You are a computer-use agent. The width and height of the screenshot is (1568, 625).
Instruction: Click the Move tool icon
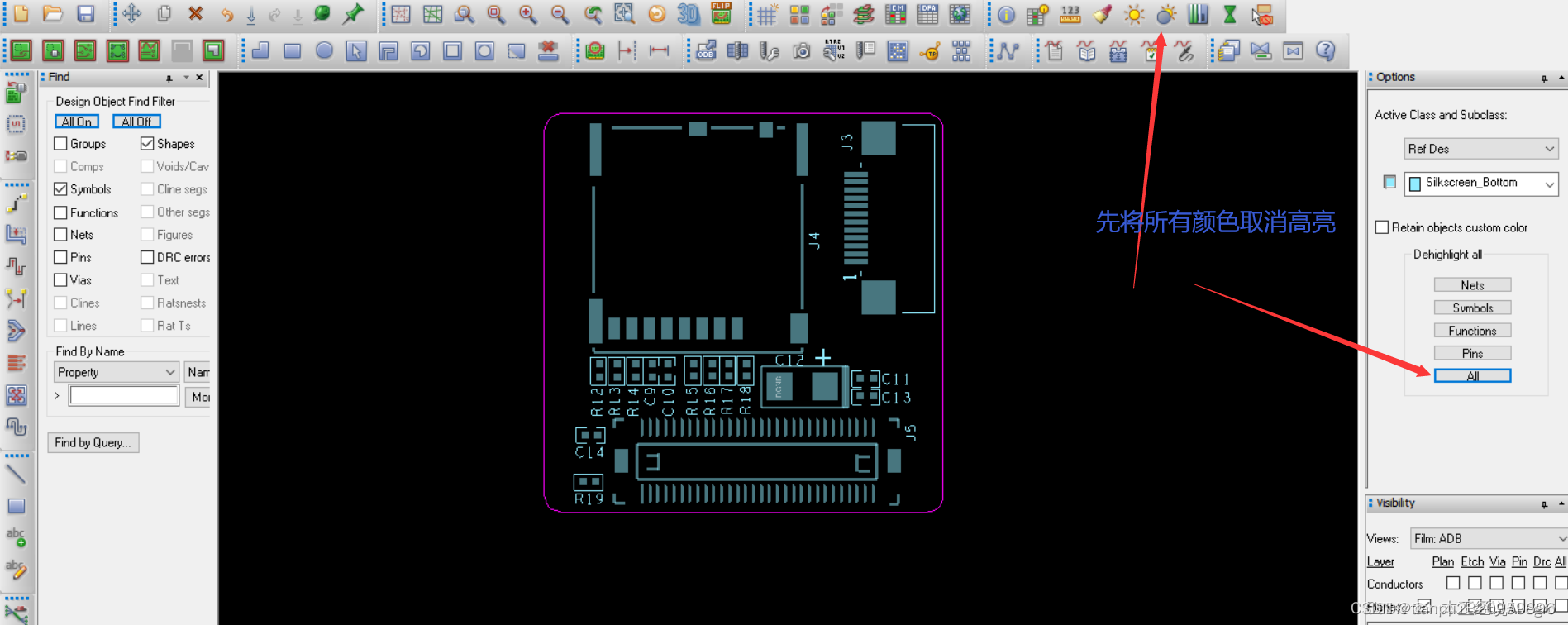(131, 14)
